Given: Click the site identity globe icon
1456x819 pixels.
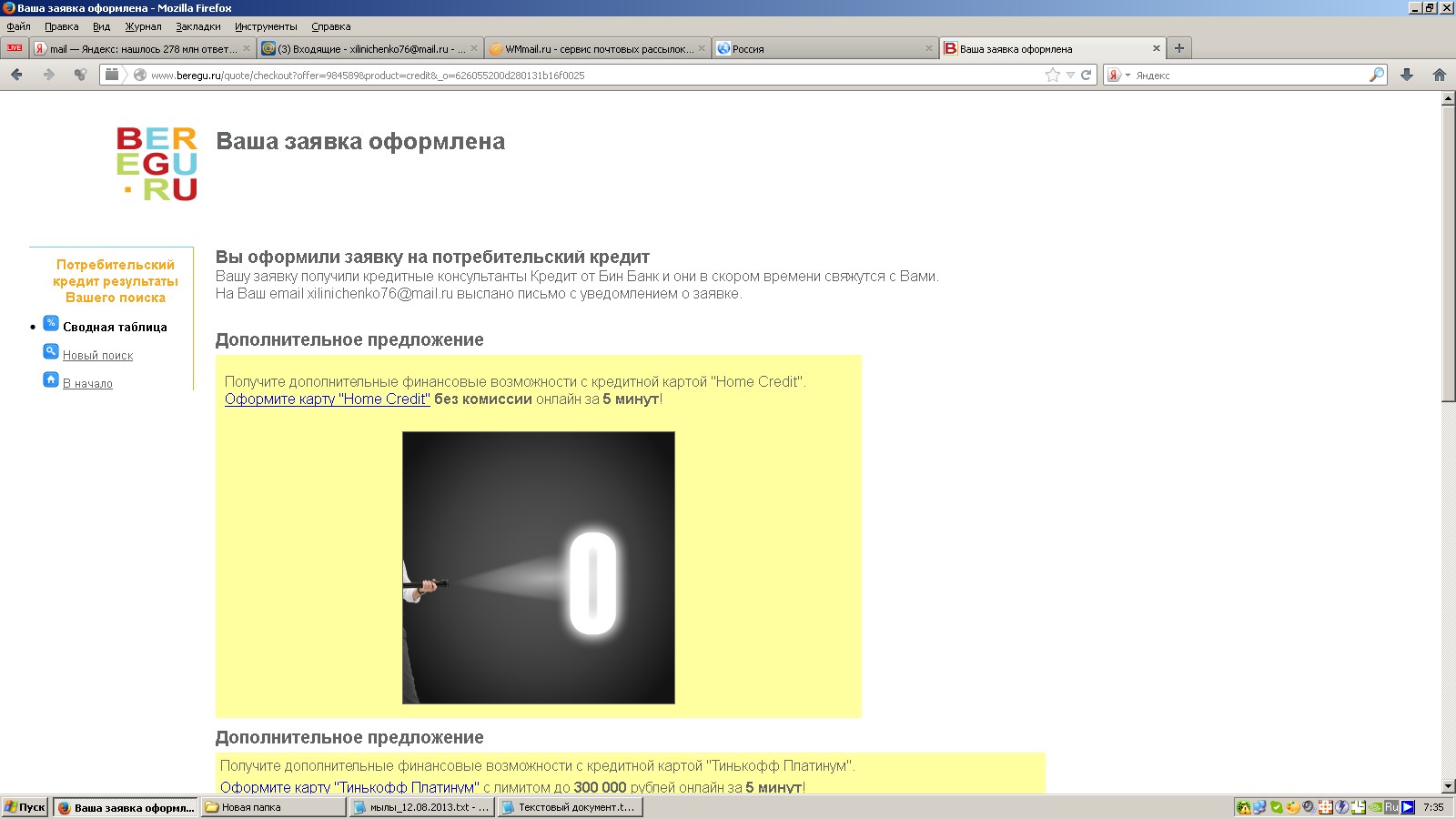Looking at the screenshot, I should (x=139, y=75).
